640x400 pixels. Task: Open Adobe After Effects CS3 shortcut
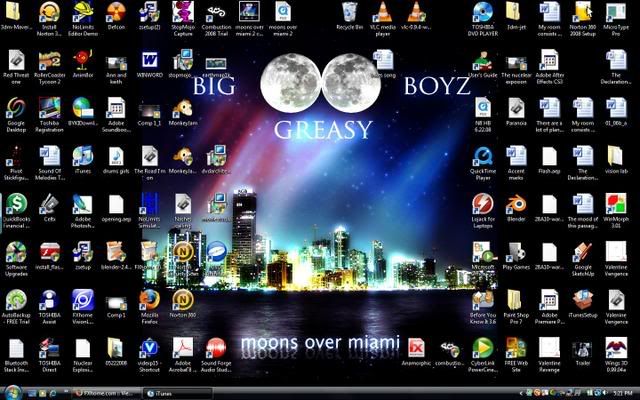(x=549, y=67)
